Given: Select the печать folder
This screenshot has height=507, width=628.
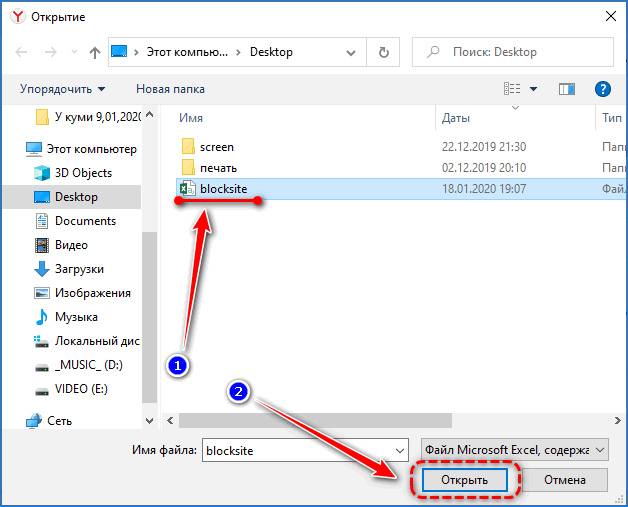Looking at the screenshot, I should 218,167.
